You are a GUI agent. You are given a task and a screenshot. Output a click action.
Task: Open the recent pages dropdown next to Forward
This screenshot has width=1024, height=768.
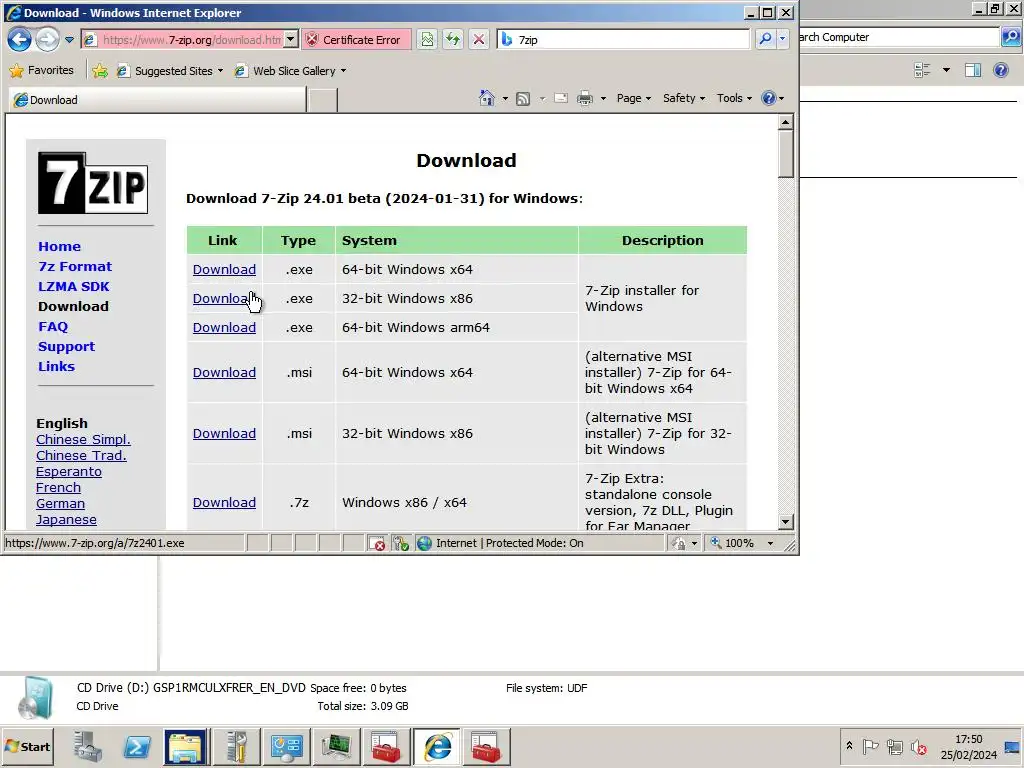click(x=69, y=40)
